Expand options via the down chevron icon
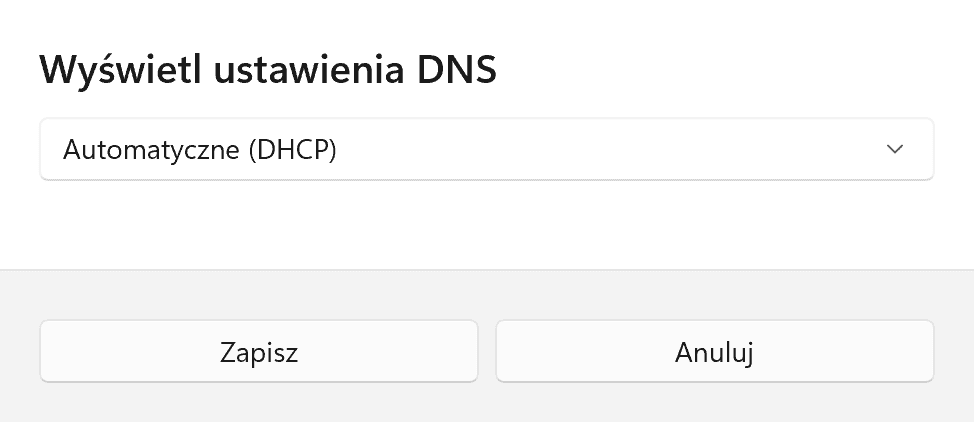The image size is (974, 422). tap(894, 149)
